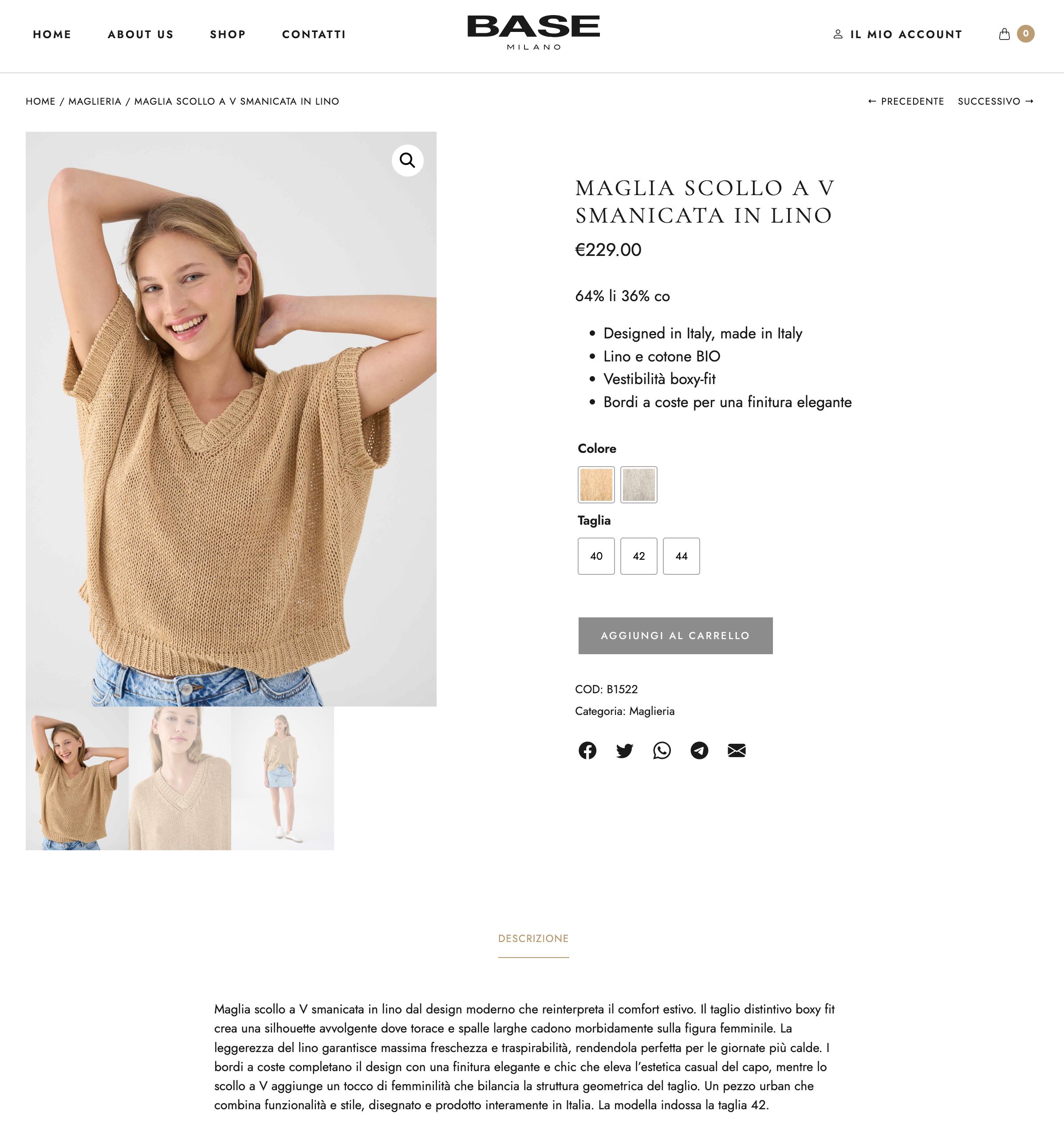Click Aggiungi al carrello button
Screen dimensions: 1064x1123
coord(675,636)
